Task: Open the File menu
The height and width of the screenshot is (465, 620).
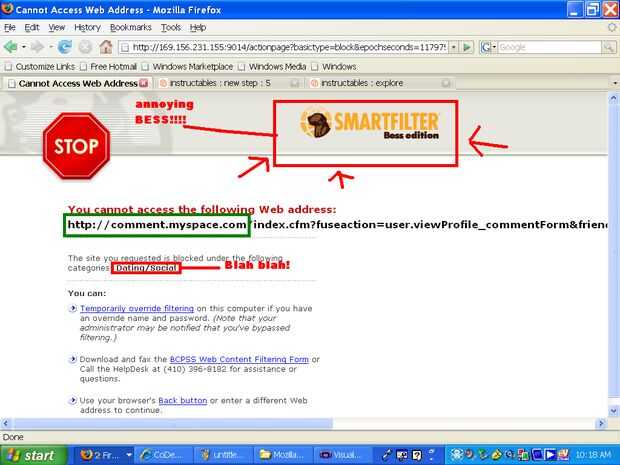Action: click(9, 27)
